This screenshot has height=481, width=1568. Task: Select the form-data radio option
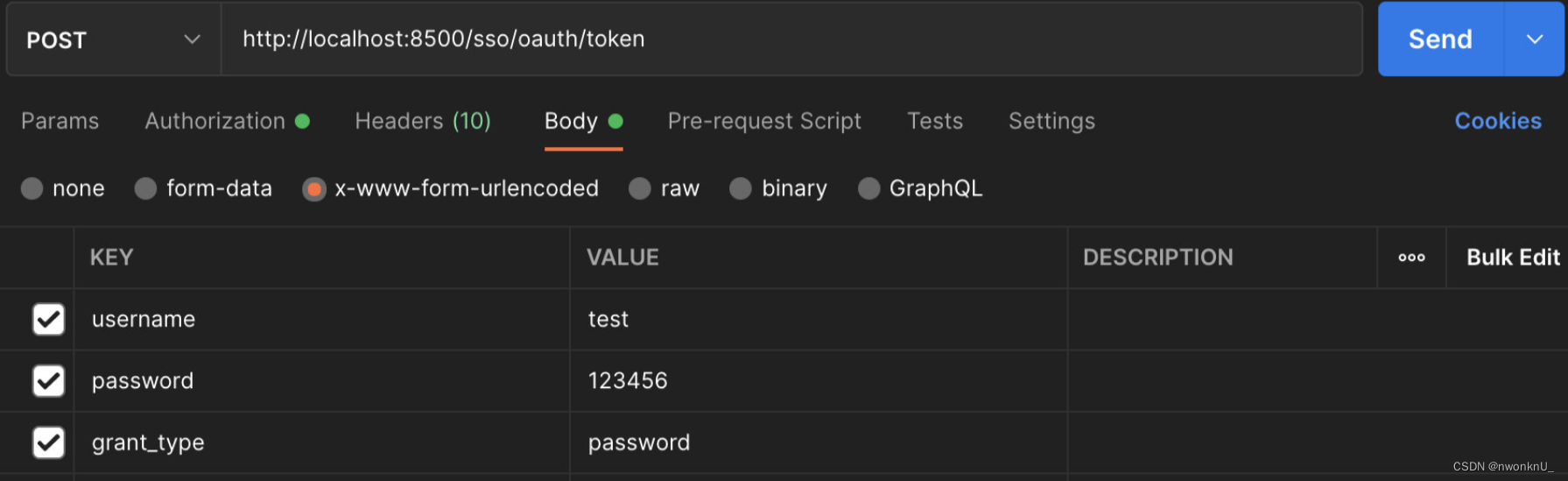coord(145,188)
